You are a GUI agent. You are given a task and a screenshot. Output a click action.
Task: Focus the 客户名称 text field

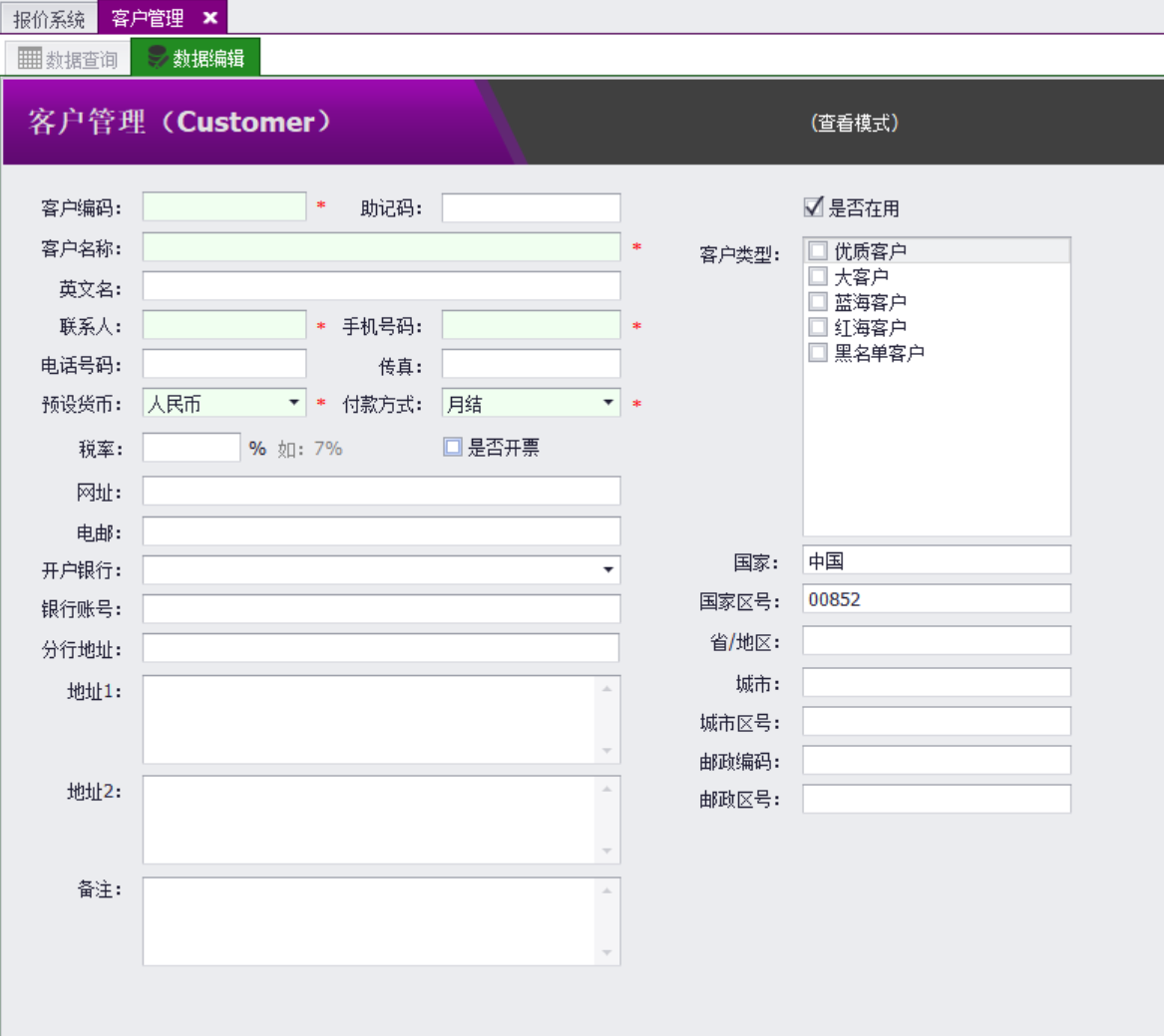pyautogui.click(x=381, y=247)
